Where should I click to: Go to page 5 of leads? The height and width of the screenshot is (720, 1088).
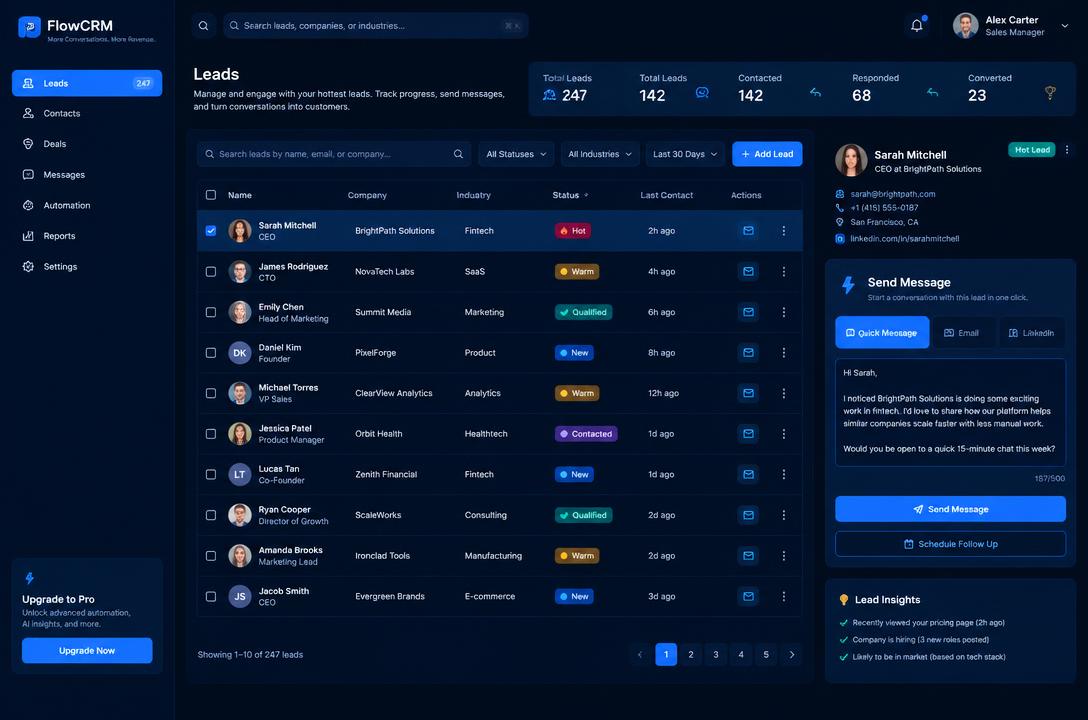click(766, 654)
